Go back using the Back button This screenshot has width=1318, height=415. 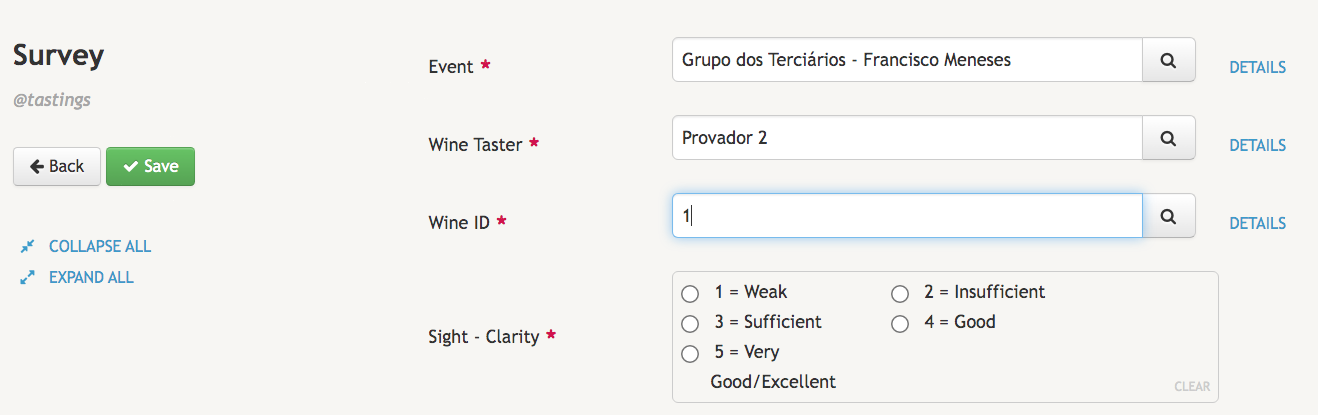(x=56, y=167)
